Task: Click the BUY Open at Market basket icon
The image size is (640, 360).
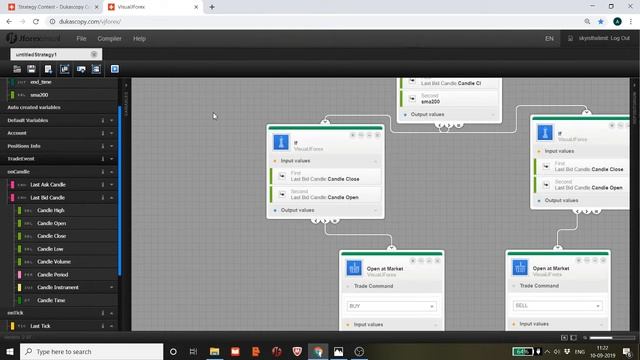Action: (x=354, y=268)
